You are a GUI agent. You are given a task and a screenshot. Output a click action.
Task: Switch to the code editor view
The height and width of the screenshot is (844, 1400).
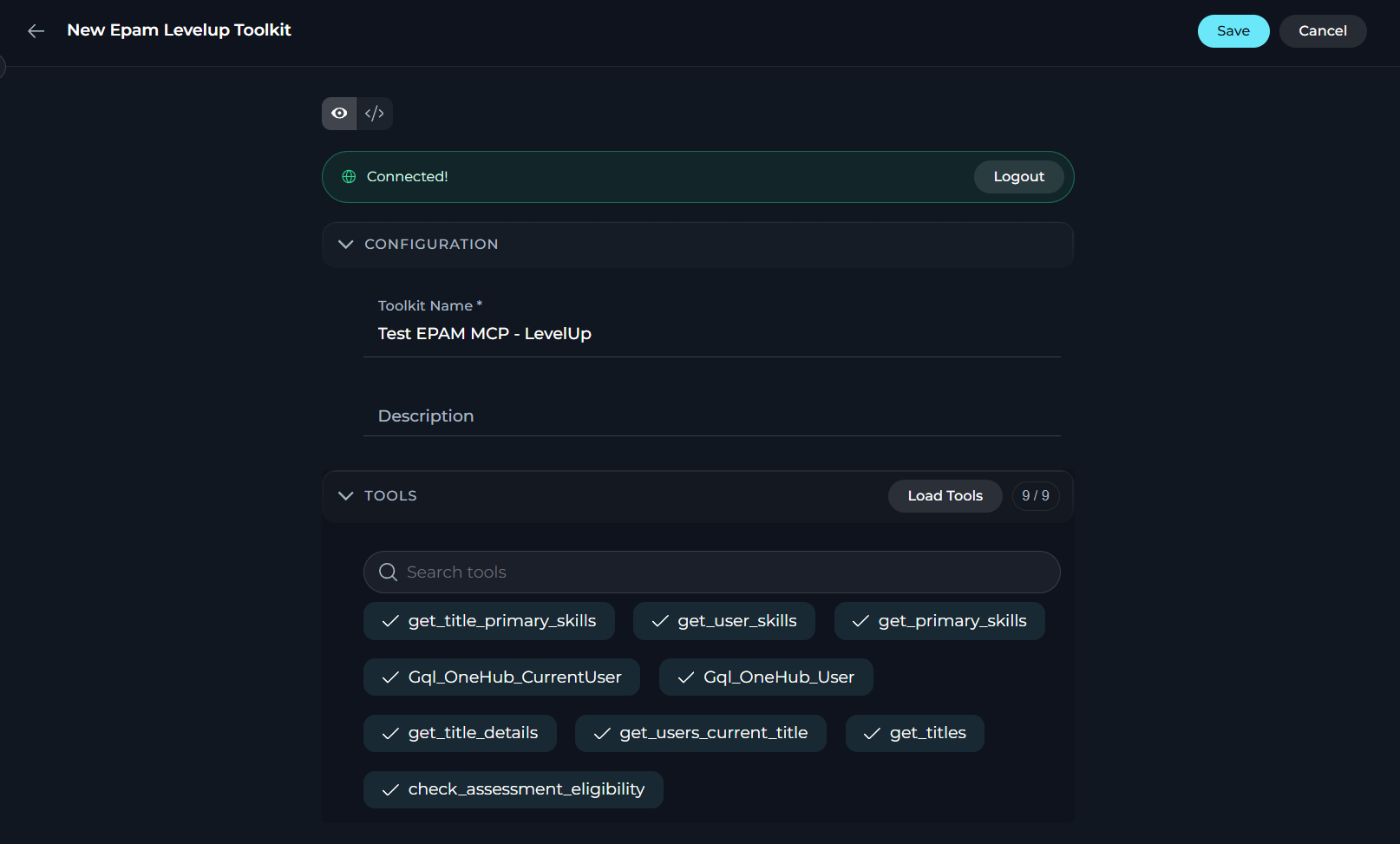coord(375,114)
